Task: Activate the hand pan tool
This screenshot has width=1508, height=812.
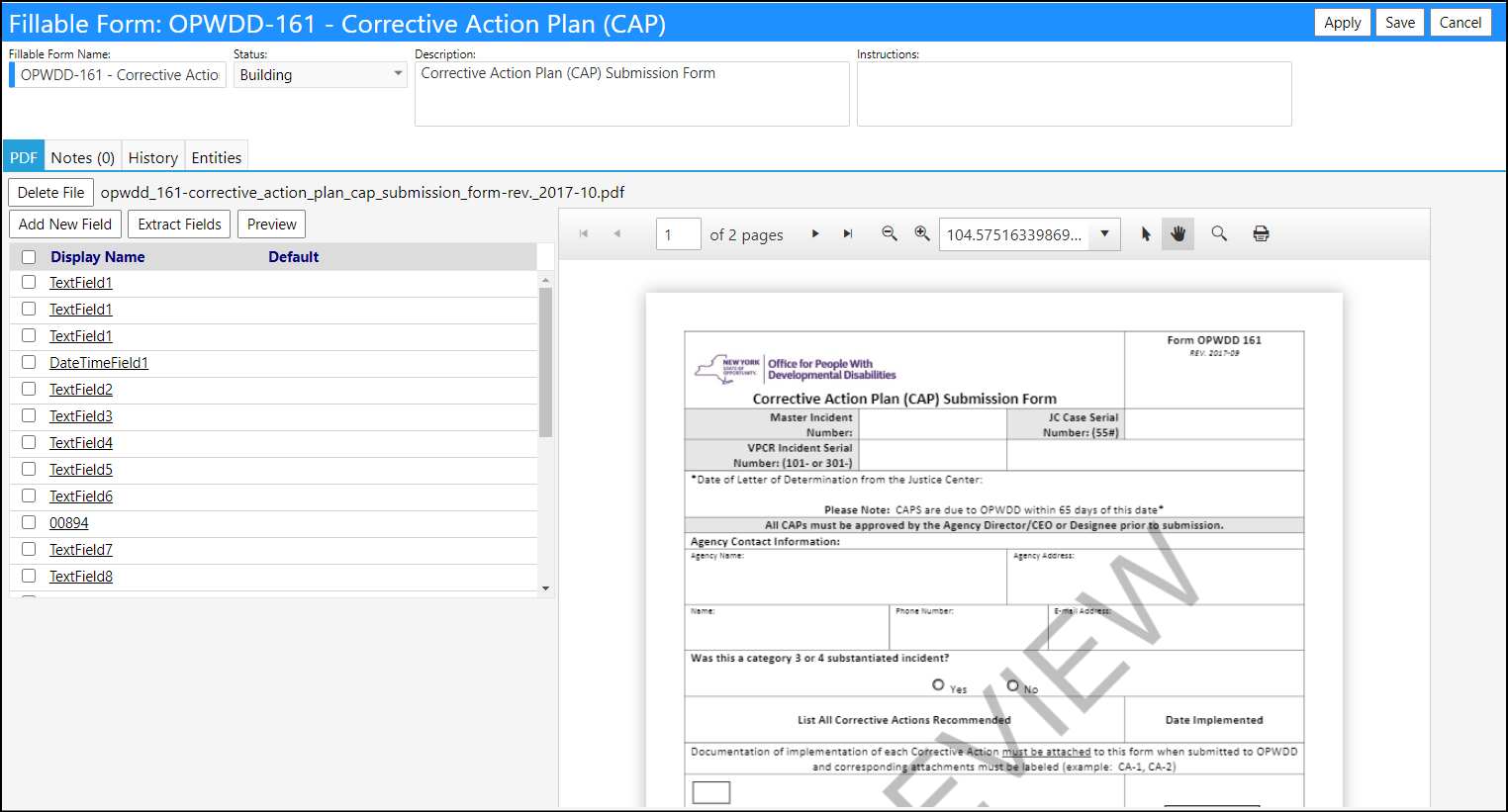Action: point(1178,234)
